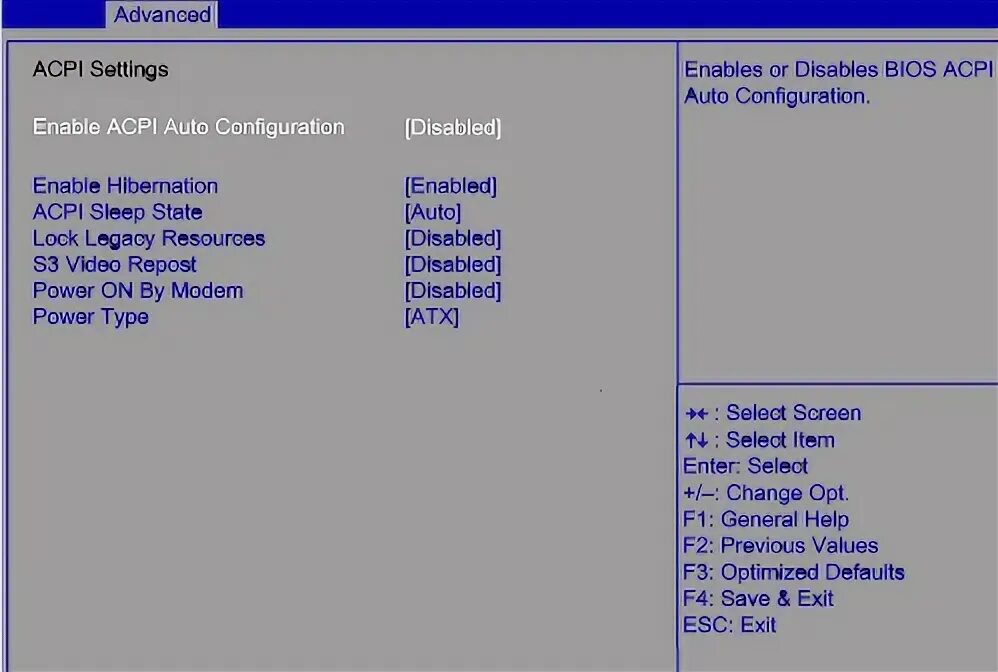Change Lock Legacy Resources [Disabled] value
Viewport: 998px width, 672px height.
[453, 239]
